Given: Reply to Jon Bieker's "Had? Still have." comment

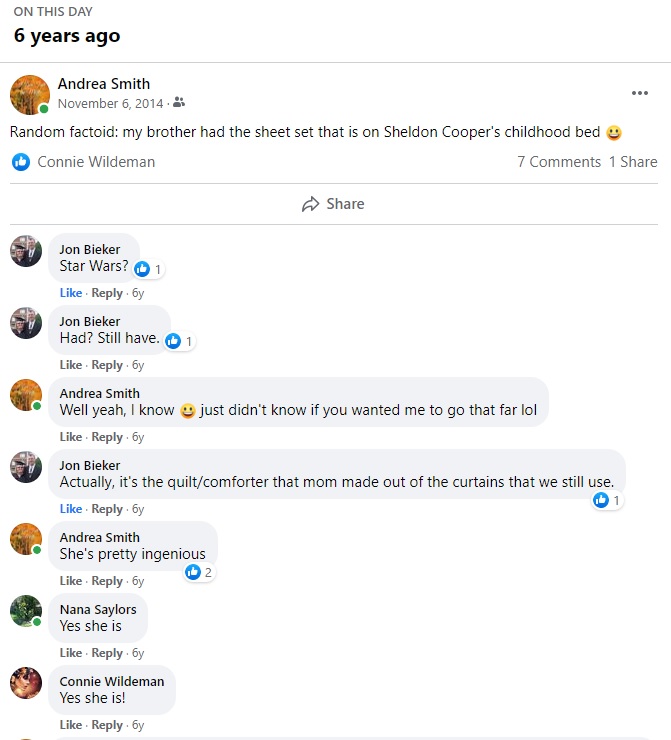Looking at the screenshot, I should (107, 365).
